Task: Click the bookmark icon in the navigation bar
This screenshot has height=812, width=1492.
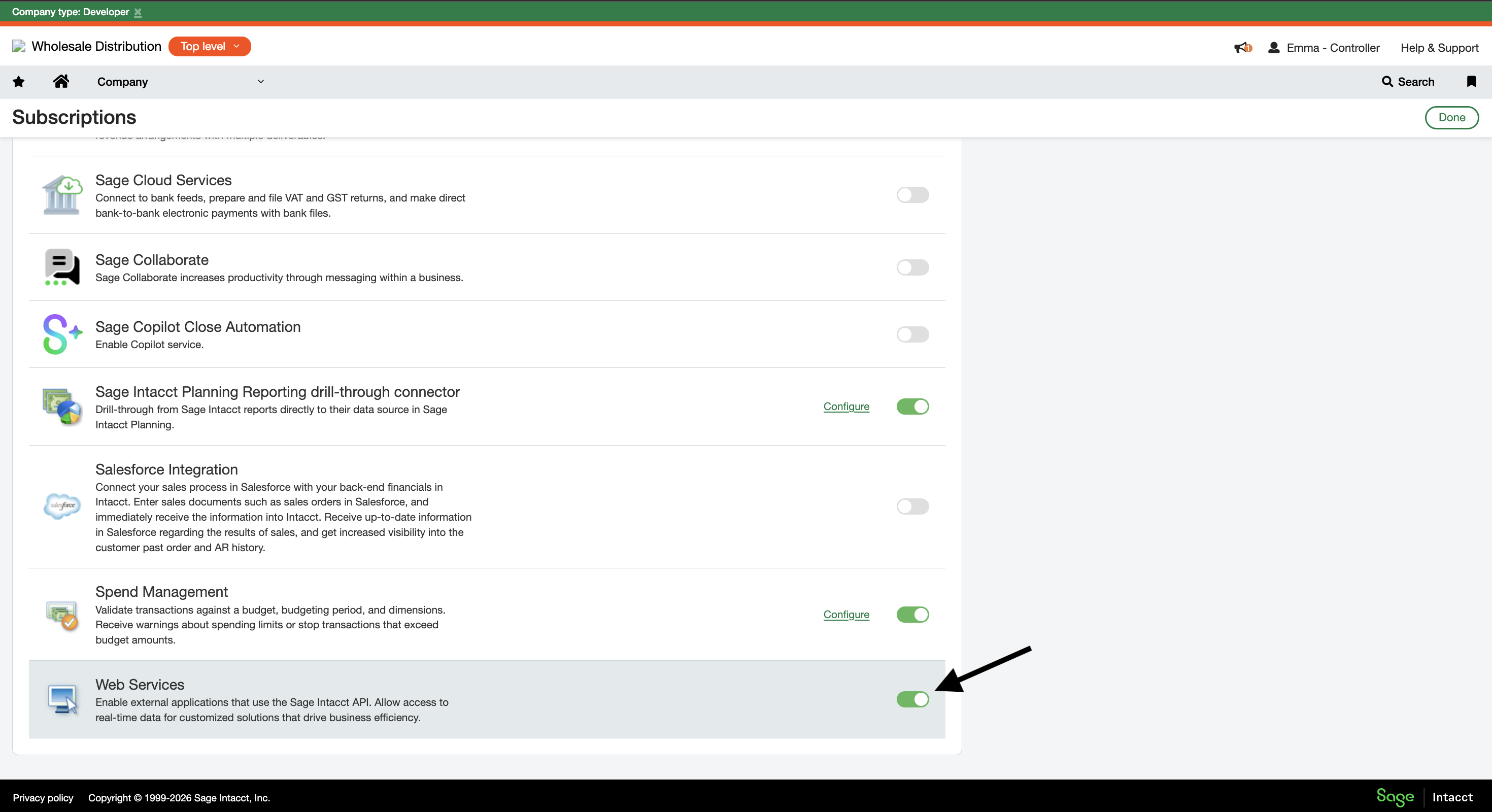Action: 1471,82
